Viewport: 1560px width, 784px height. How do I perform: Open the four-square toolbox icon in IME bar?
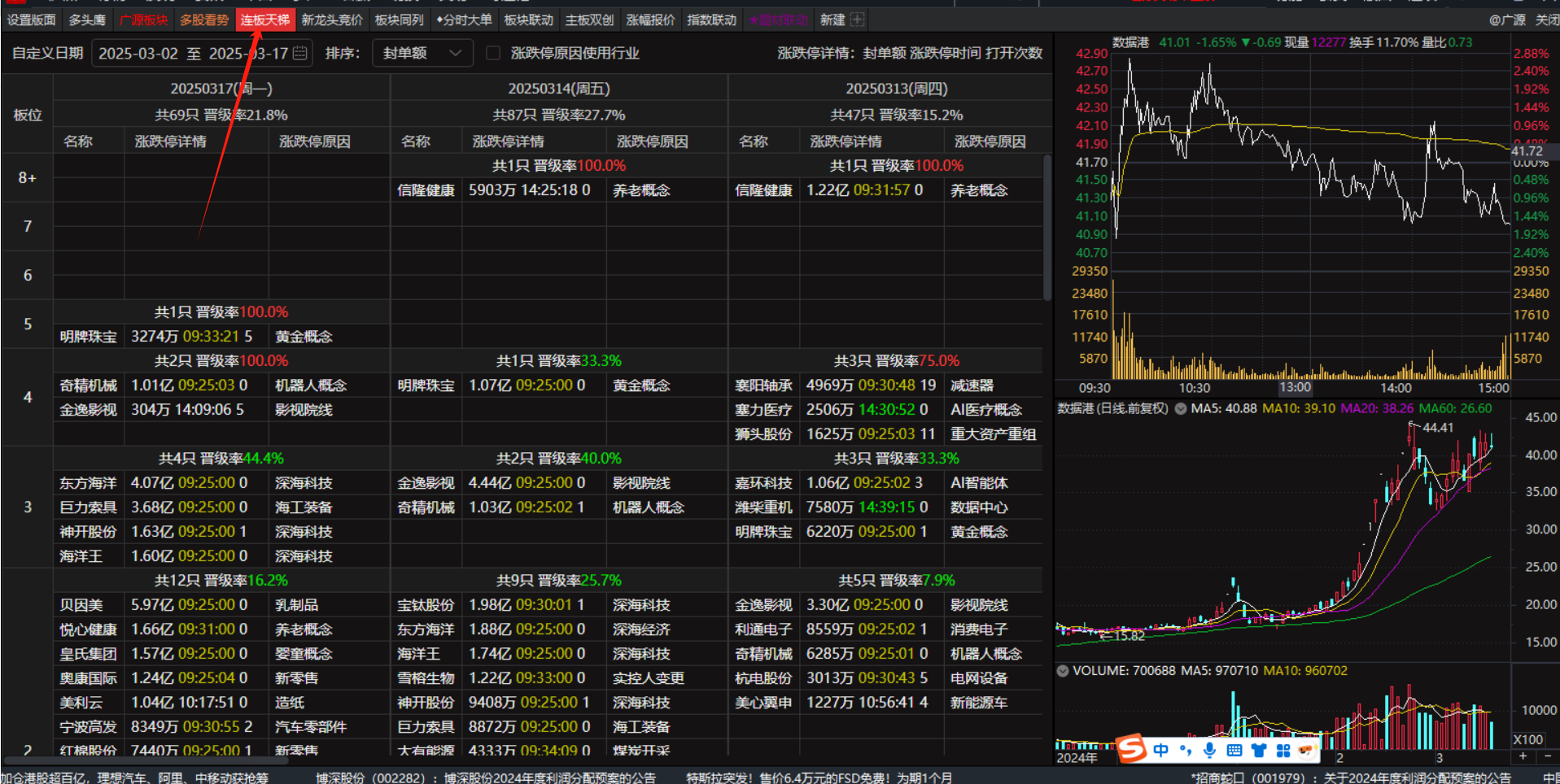tap(1283, 750)
